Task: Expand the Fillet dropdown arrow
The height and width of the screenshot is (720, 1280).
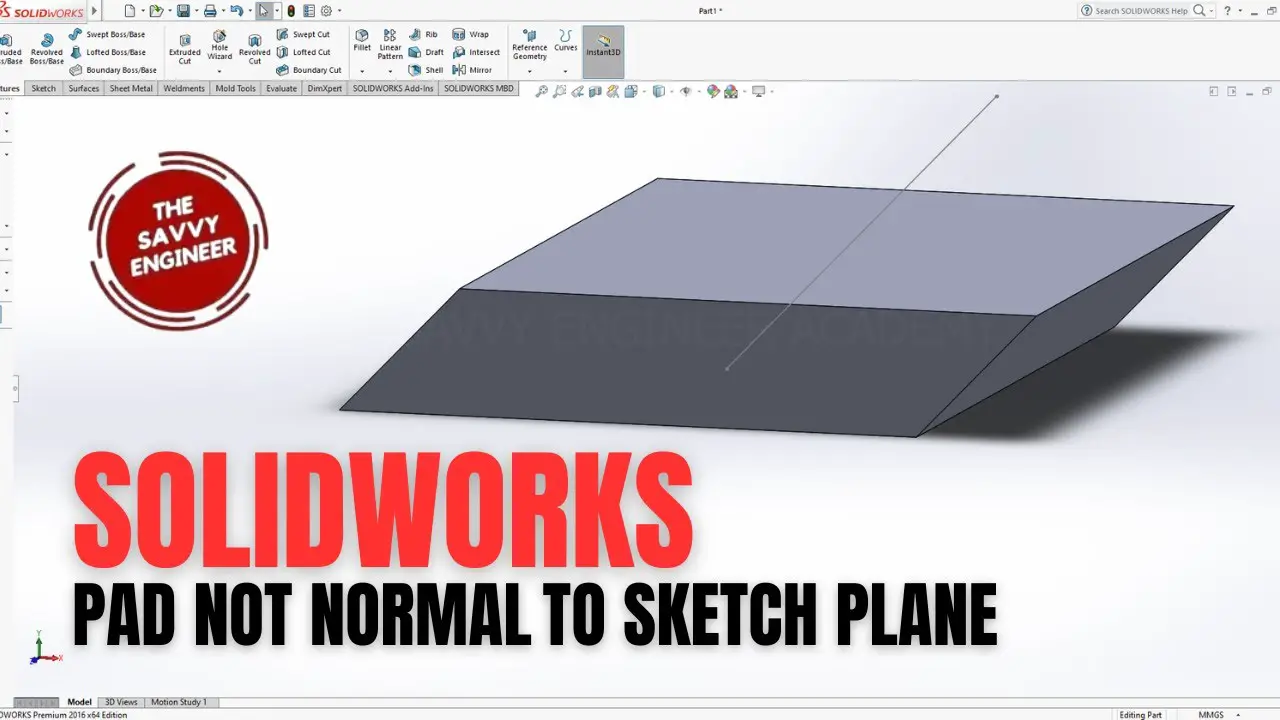Action: tap(362, 72)
